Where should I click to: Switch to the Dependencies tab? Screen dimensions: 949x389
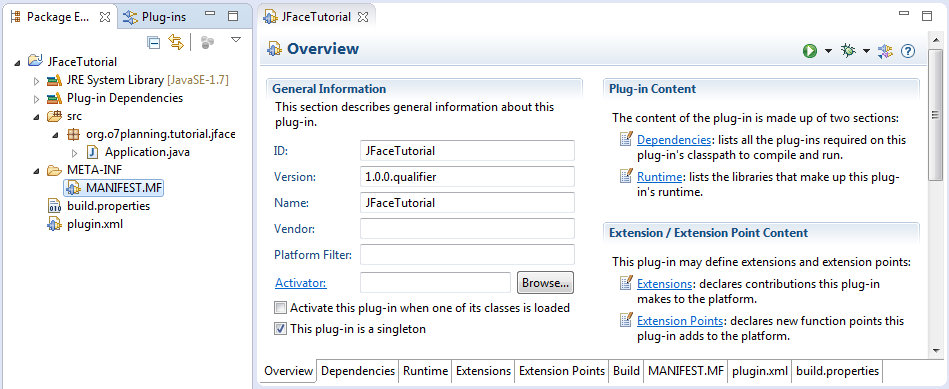coord(358,371)
